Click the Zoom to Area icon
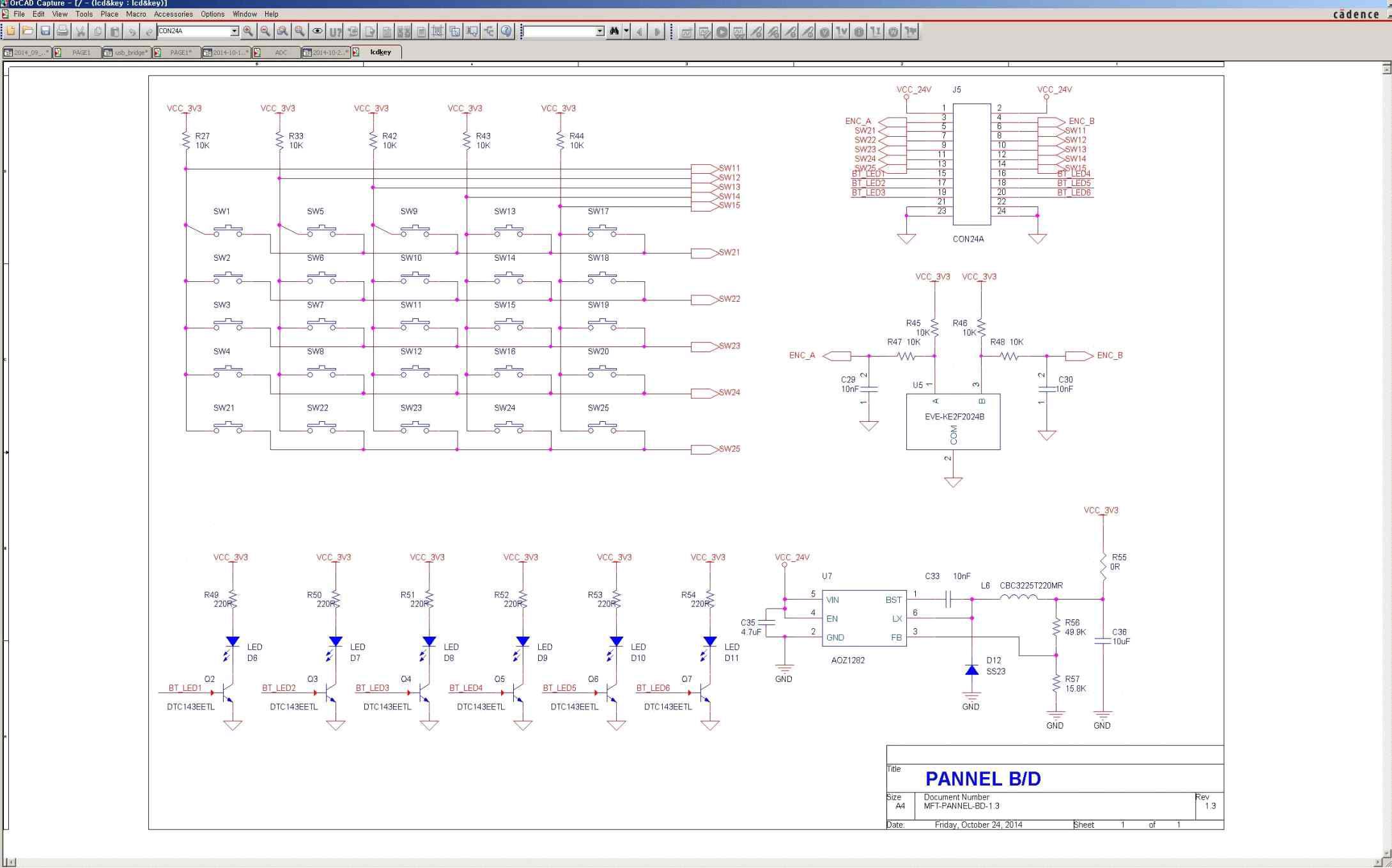The image size is (1392, 868). (x=282, y=31)
